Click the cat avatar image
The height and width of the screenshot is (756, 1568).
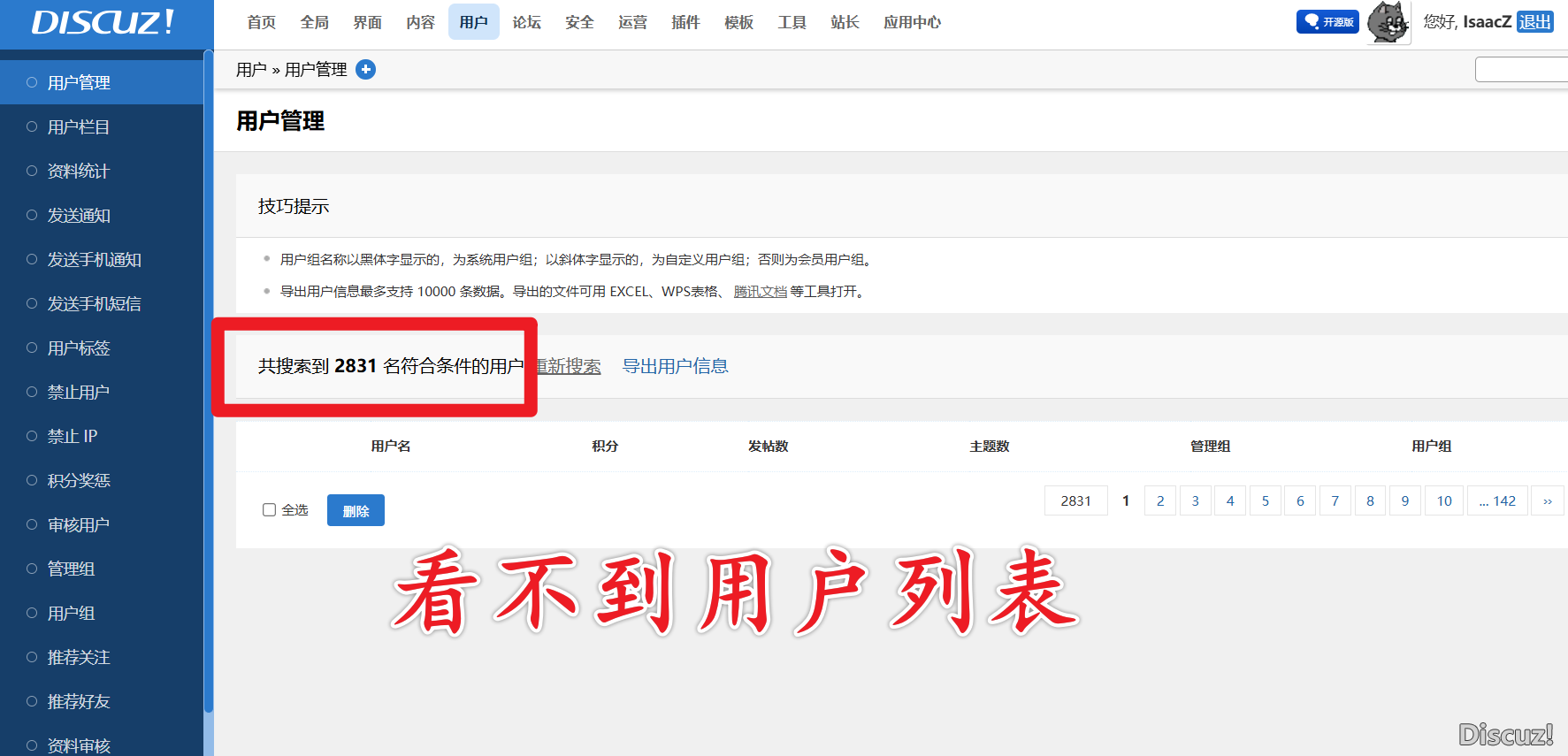pos(1388,22)
